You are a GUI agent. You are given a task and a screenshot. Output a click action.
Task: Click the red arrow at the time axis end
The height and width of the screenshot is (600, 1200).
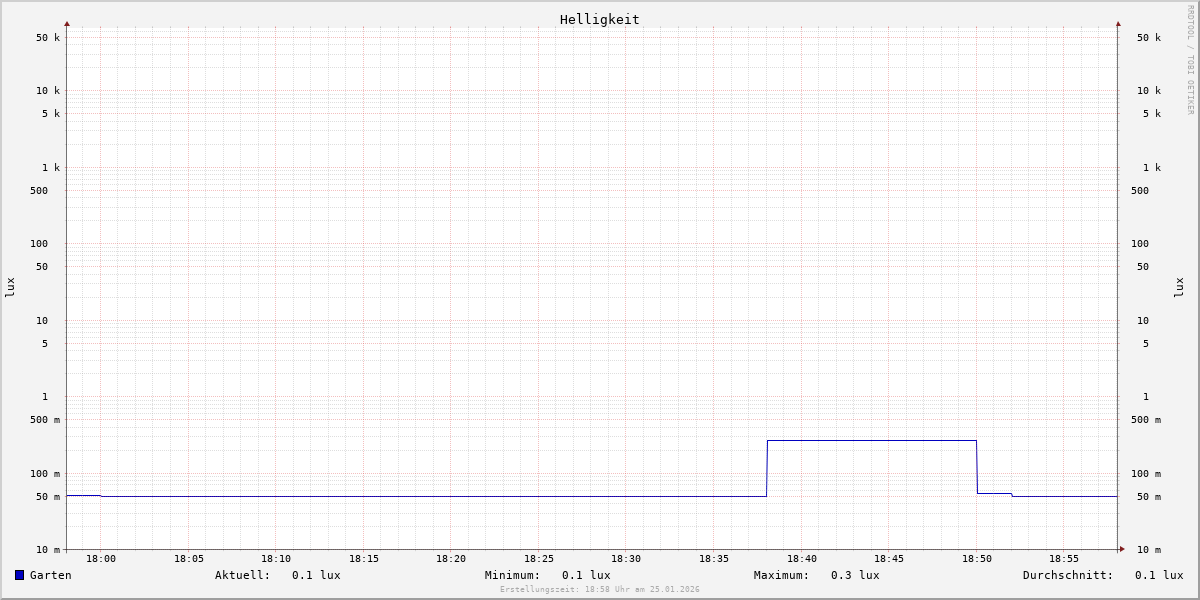[1122, 549]
